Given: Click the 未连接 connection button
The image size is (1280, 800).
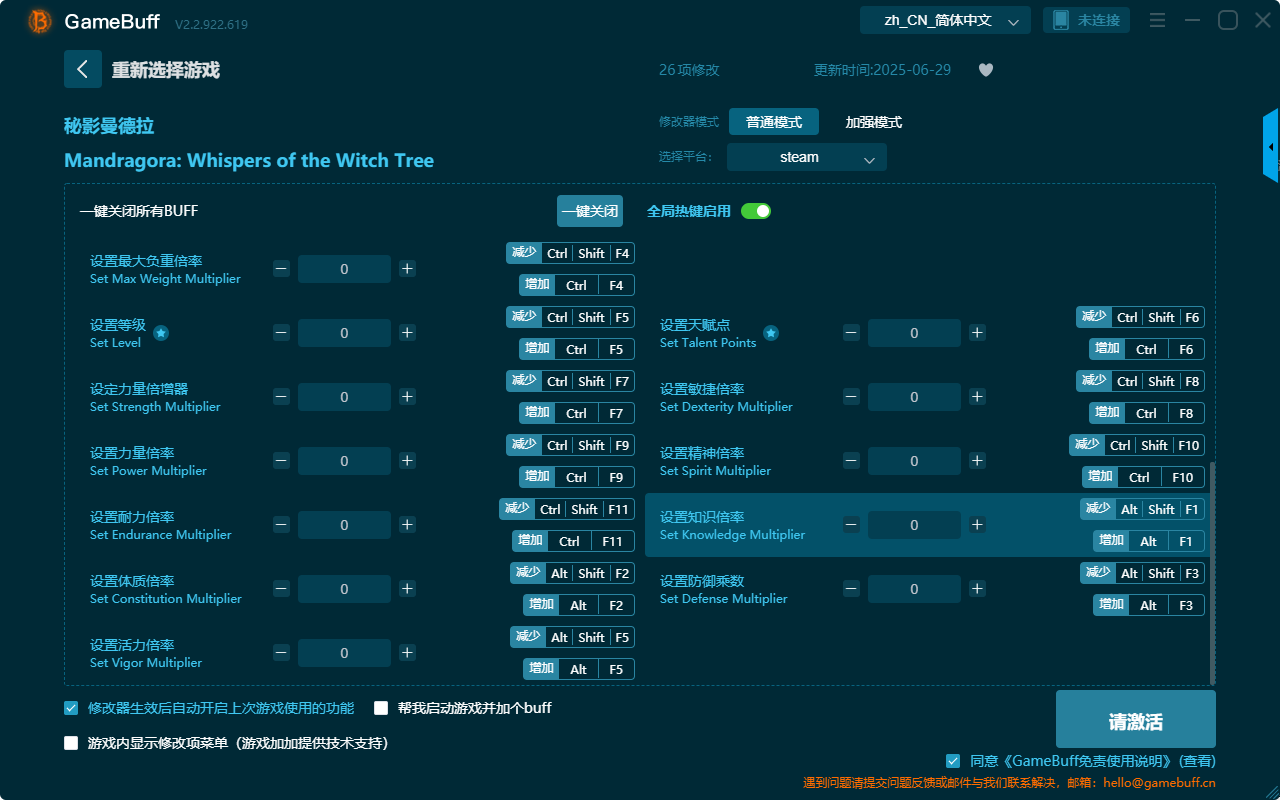Looking at the screenshot, I should pyautogui.click(x=1087, y=20).
